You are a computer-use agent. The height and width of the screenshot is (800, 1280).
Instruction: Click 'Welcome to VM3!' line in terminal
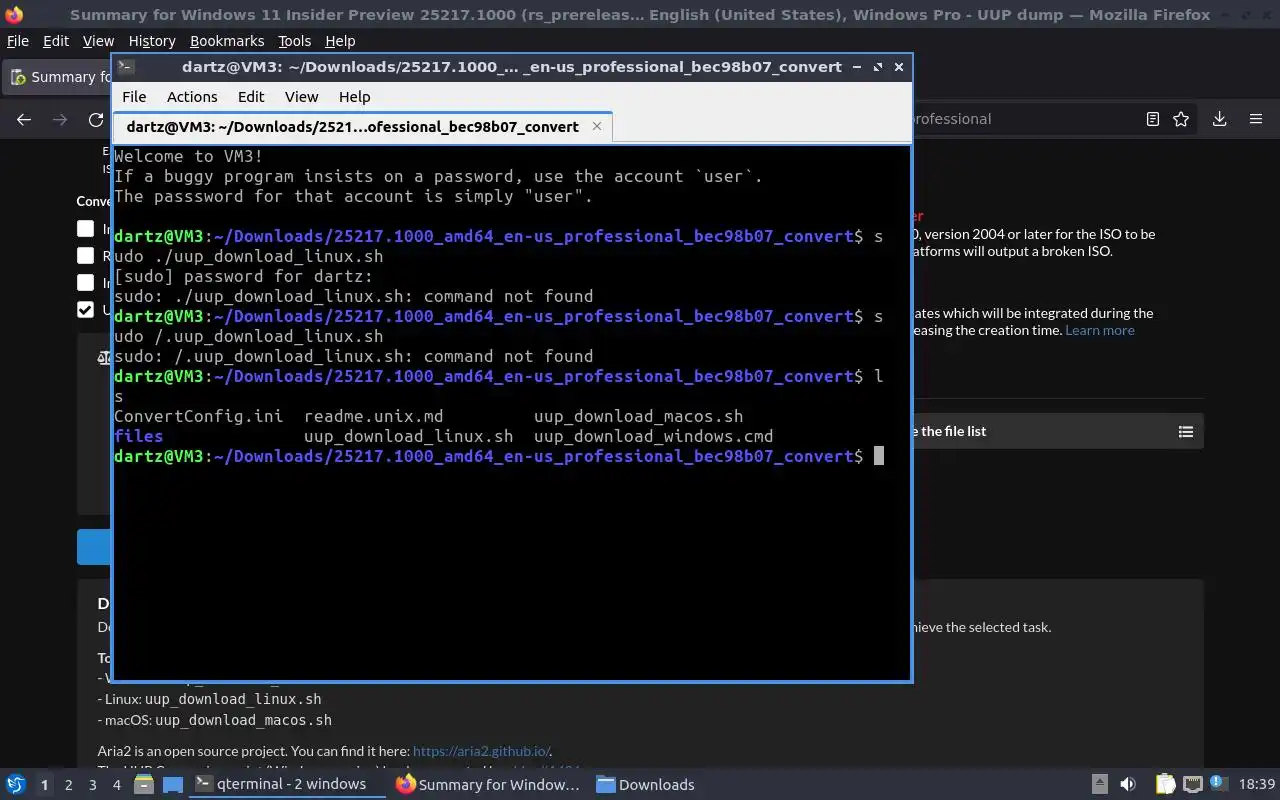[188, 156]
